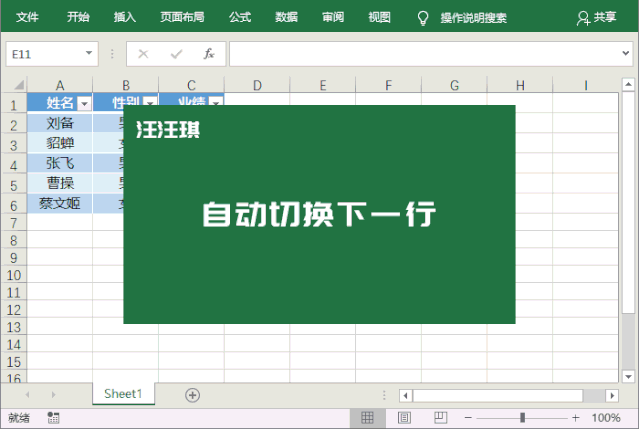Click inside the formula bar
This screenshot has height=429, width=639.
[424, 54]
